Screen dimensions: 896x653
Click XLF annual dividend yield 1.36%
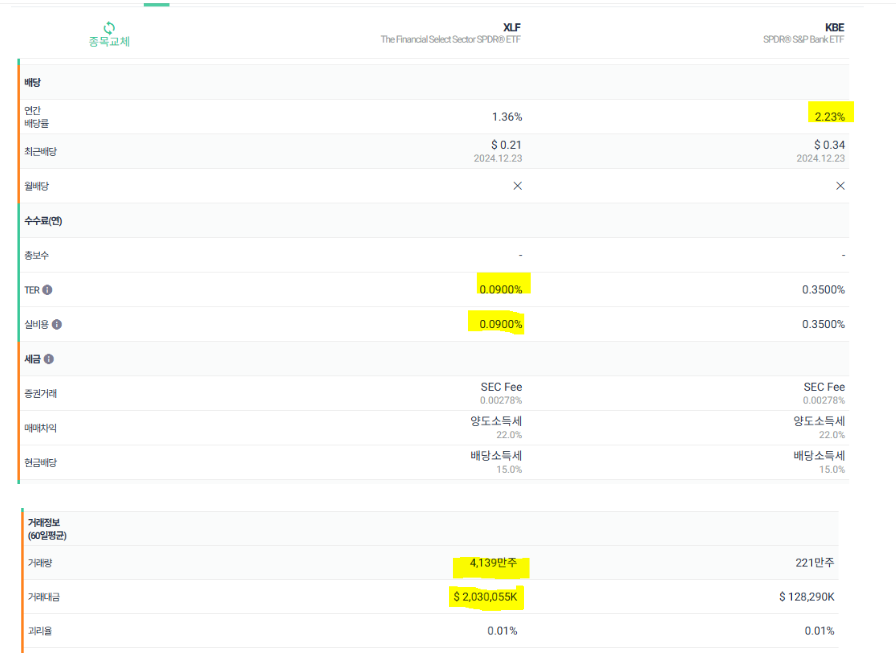pyautogui.click(x=507, y=117)
